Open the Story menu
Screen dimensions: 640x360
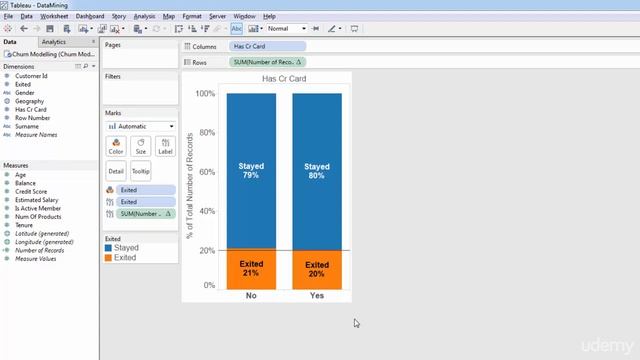[x=119, y=16]
